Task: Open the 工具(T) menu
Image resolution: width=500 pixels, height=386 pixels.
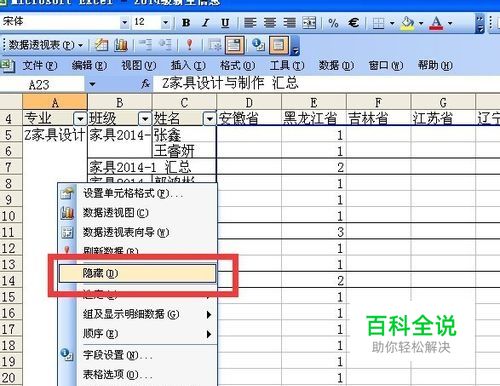Action: pyautogui.click(x=287, y=65)
